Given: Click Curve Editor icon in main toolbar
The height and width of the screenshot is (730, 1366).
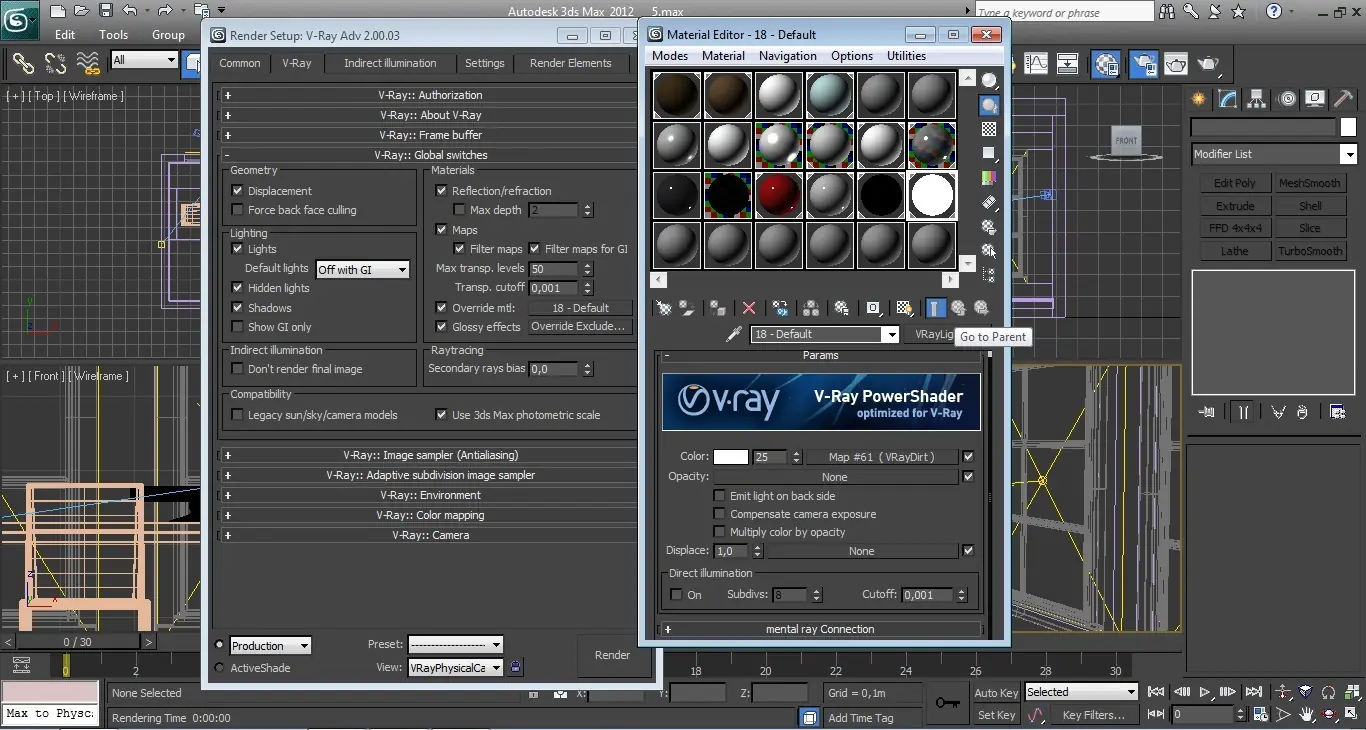Looking at the screenshot, I should (1036, 64).
